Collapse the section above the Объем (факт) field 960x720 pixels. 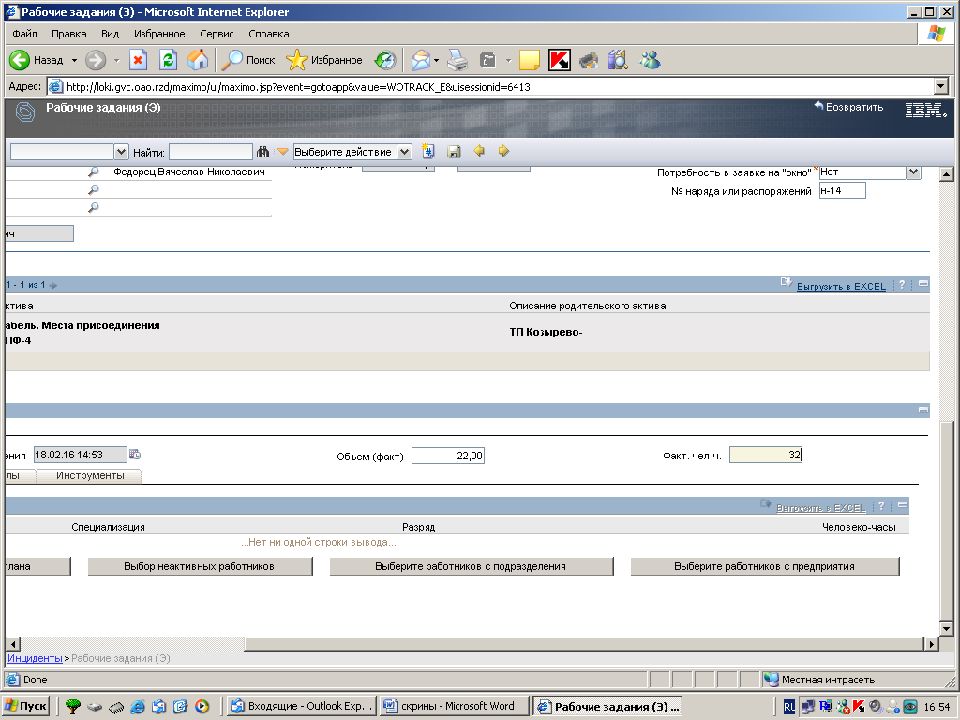(923, 410)
